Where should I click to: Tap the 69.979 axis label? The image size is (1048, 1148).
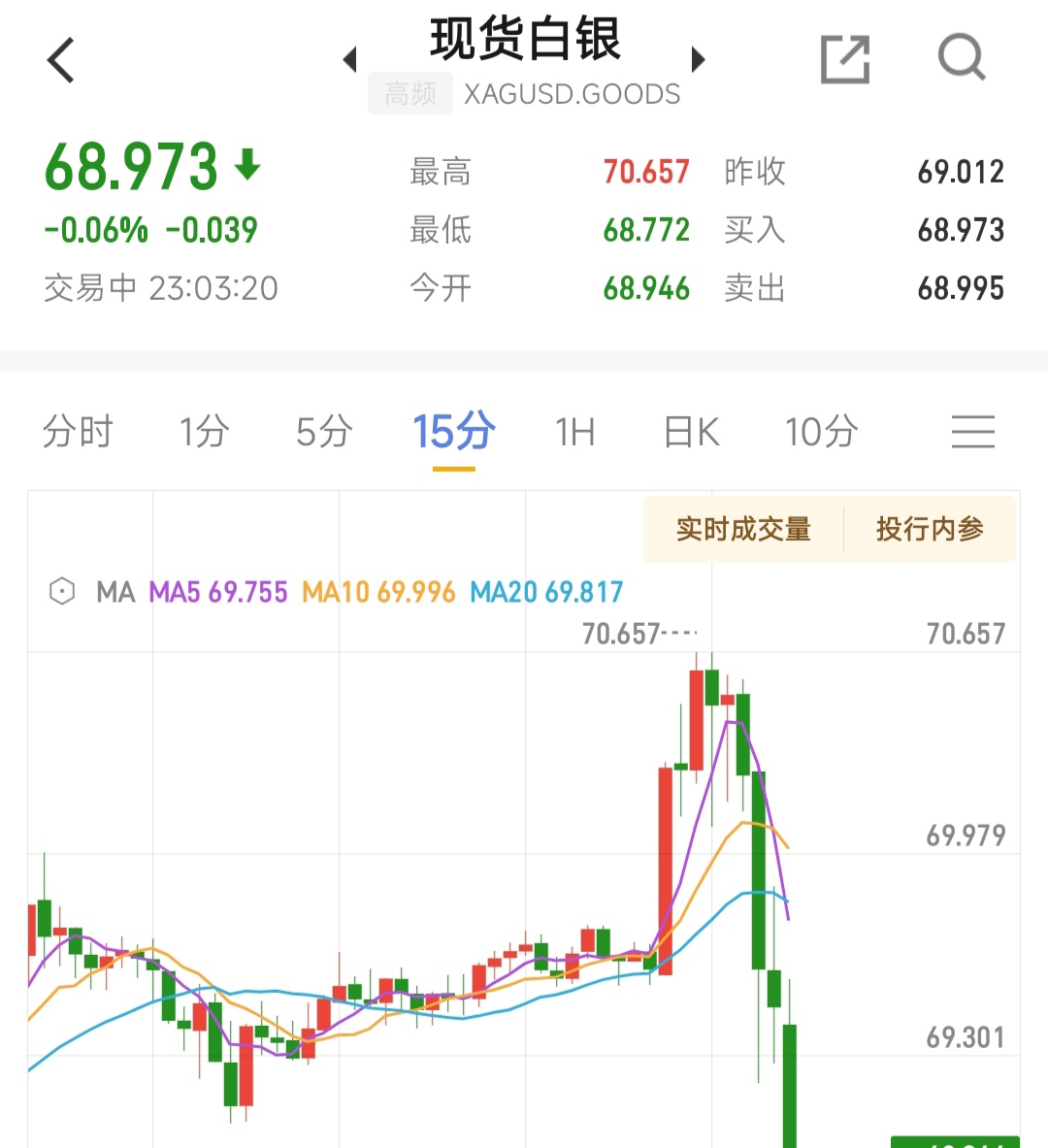pos(966,836)
